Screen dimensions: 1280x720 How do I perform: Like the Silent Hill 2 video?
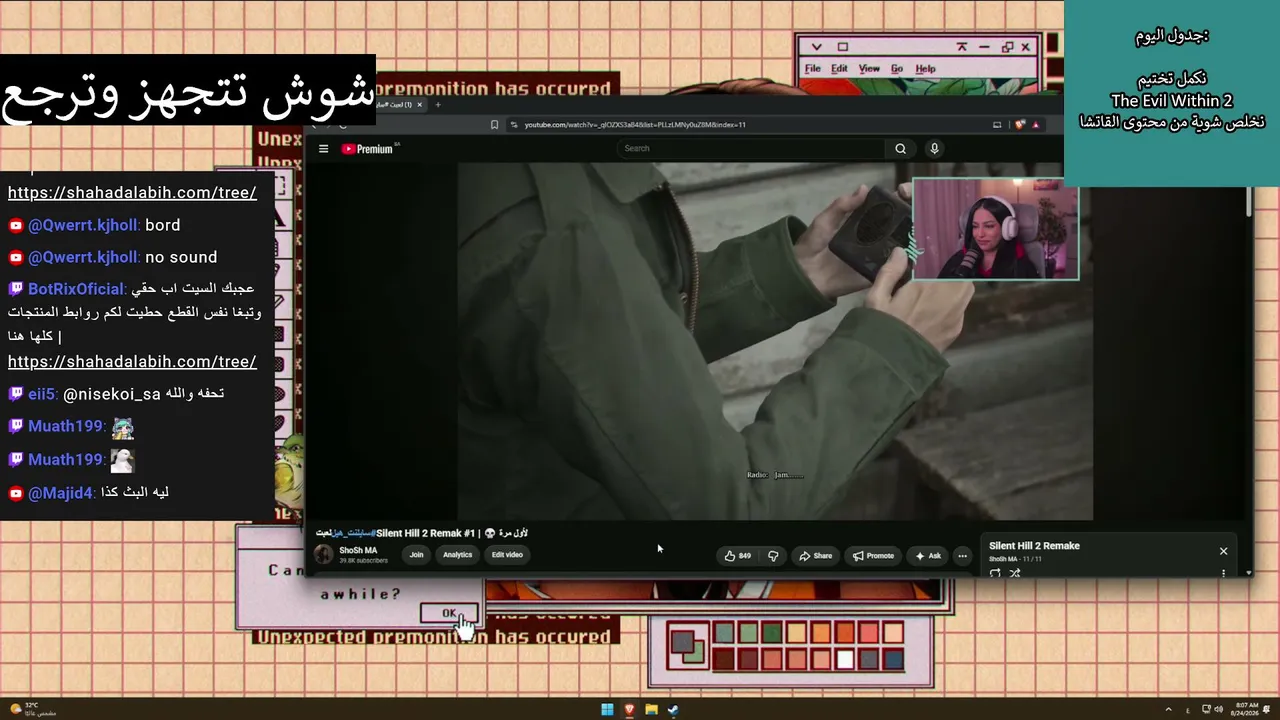tap(738, 556)
